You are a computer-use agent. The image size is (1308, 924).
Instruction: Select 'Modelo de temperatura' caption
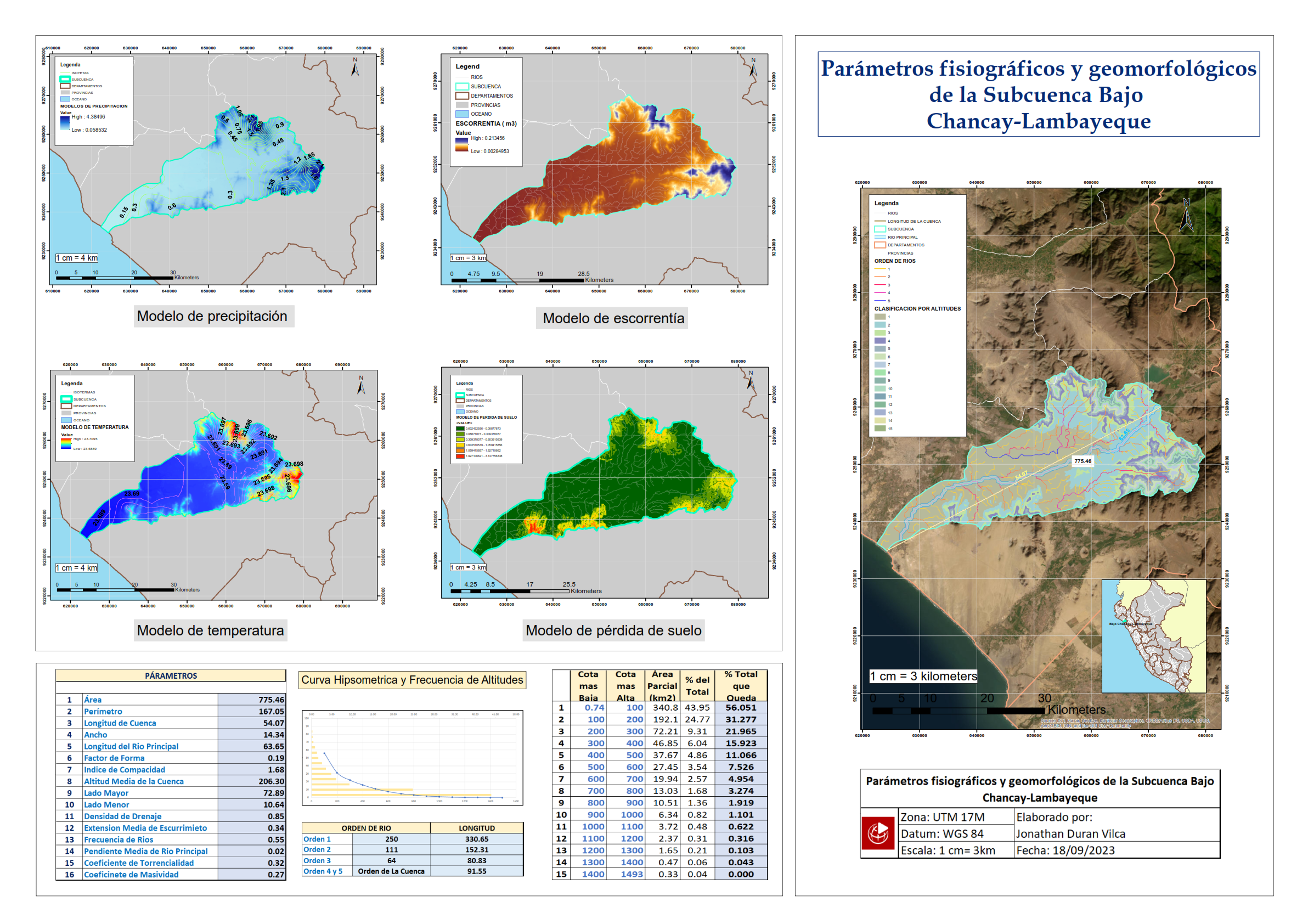pyautogui.click(x=210, y=630)
